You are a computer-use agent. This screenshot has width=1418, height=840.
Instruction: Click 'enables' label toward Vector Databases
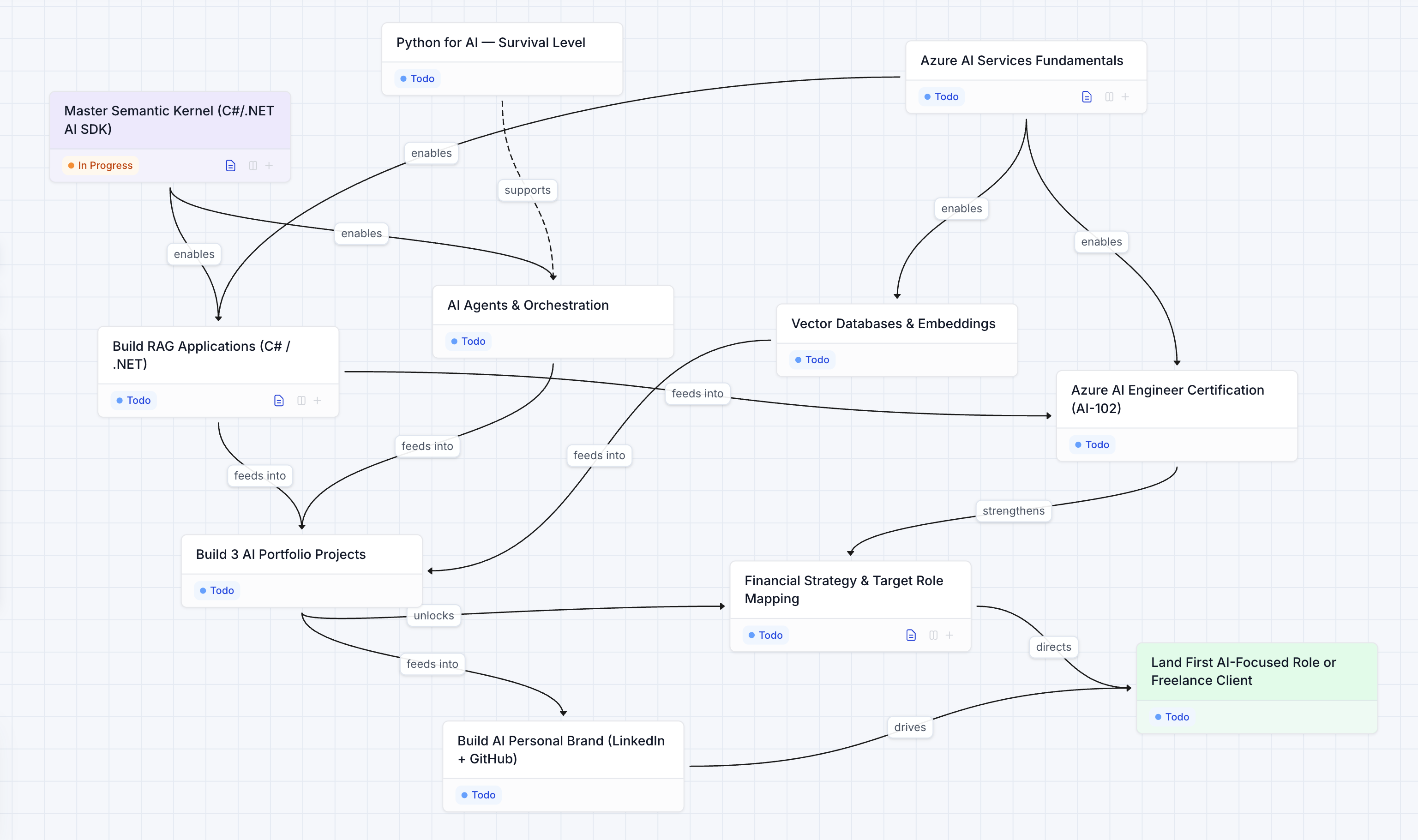961,208
